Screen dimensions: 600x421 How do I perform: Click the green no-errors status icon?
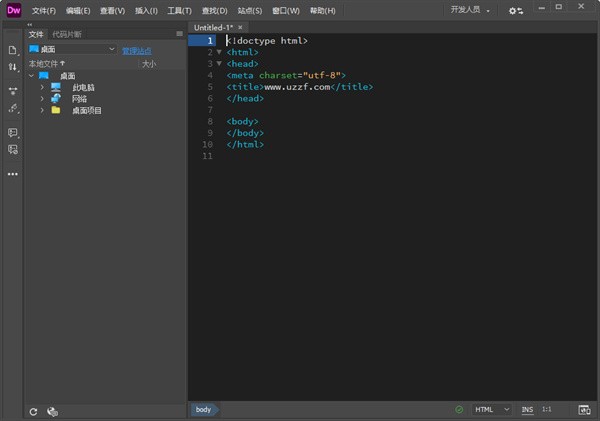(459, 410)
